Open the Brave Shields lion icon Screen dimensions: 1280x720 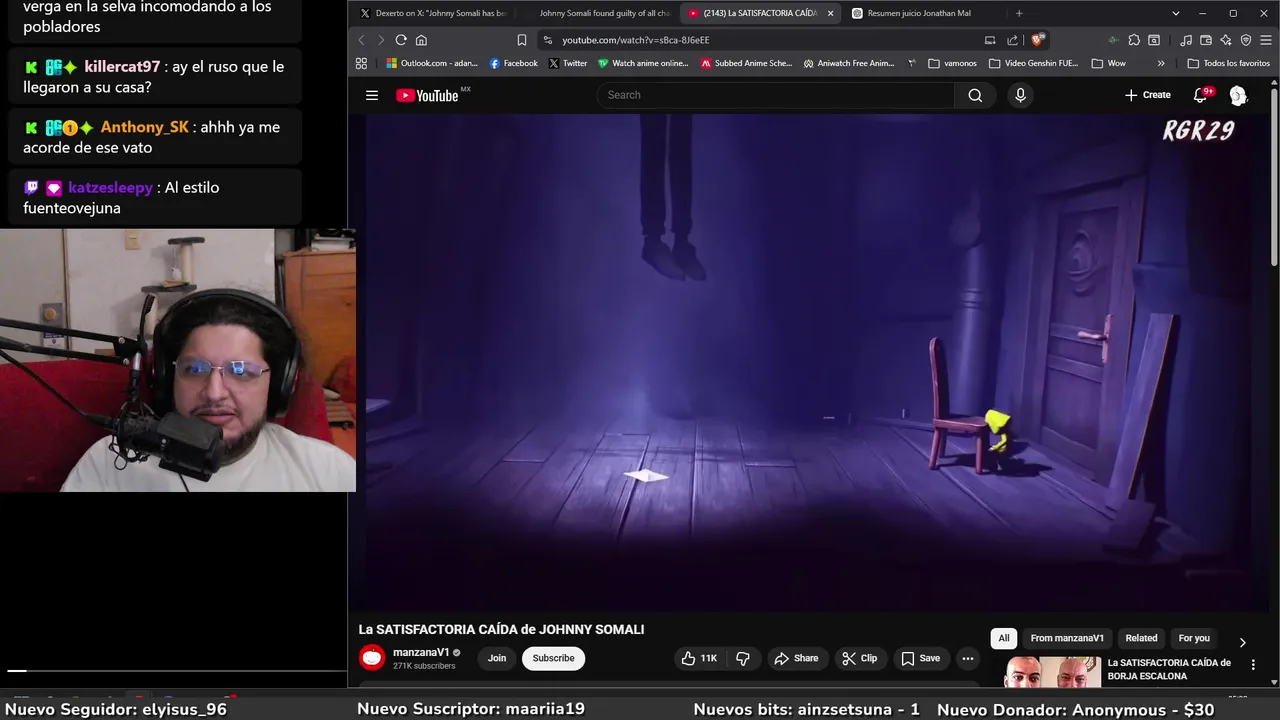point(1037,40)
